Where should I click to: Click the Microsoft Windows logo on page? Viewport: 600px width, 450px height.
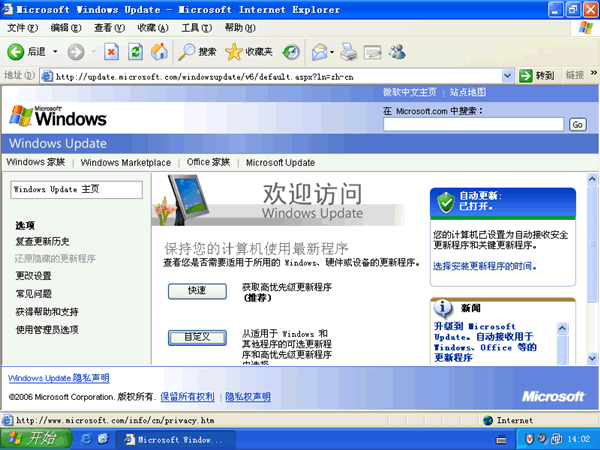point(58,116)
